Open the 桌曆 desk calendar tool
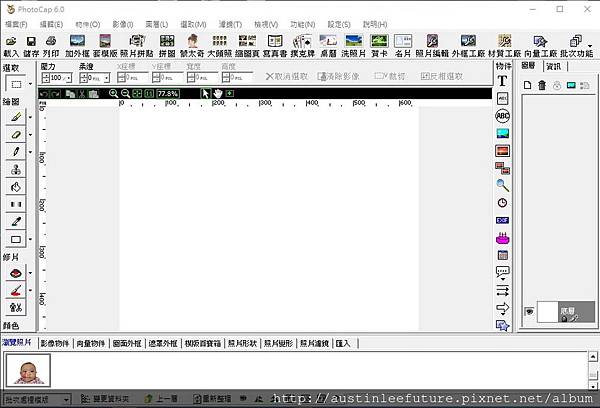 click(x=328, y=46)
